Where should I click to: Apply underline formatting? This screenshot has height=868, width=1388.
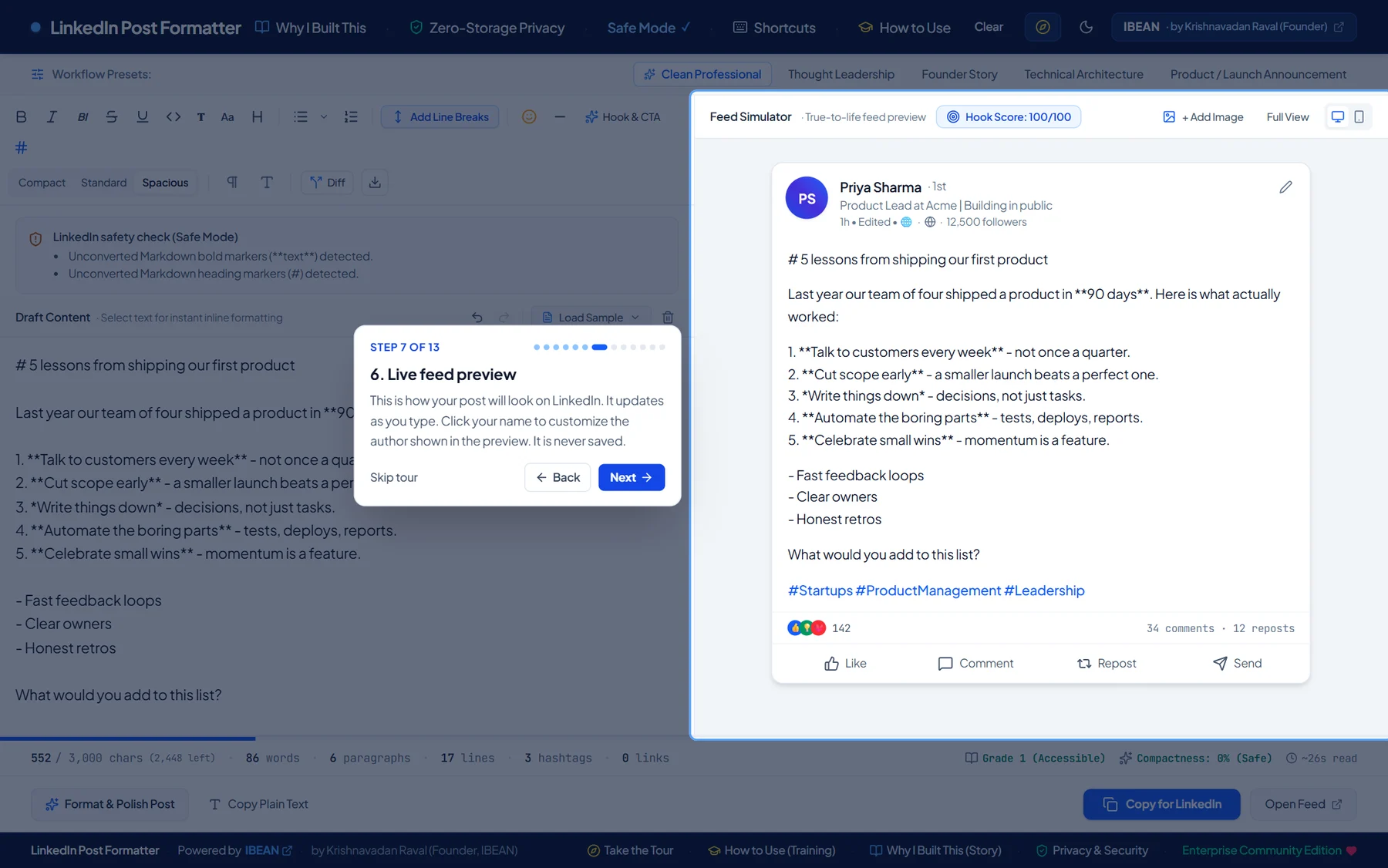142,117
